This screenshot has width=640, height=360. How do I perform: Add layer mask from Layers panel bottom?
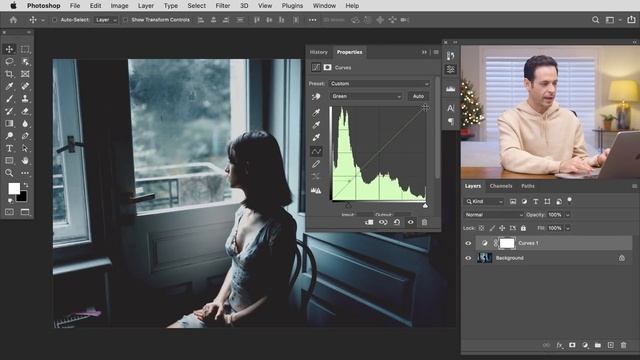coord(572,345)
